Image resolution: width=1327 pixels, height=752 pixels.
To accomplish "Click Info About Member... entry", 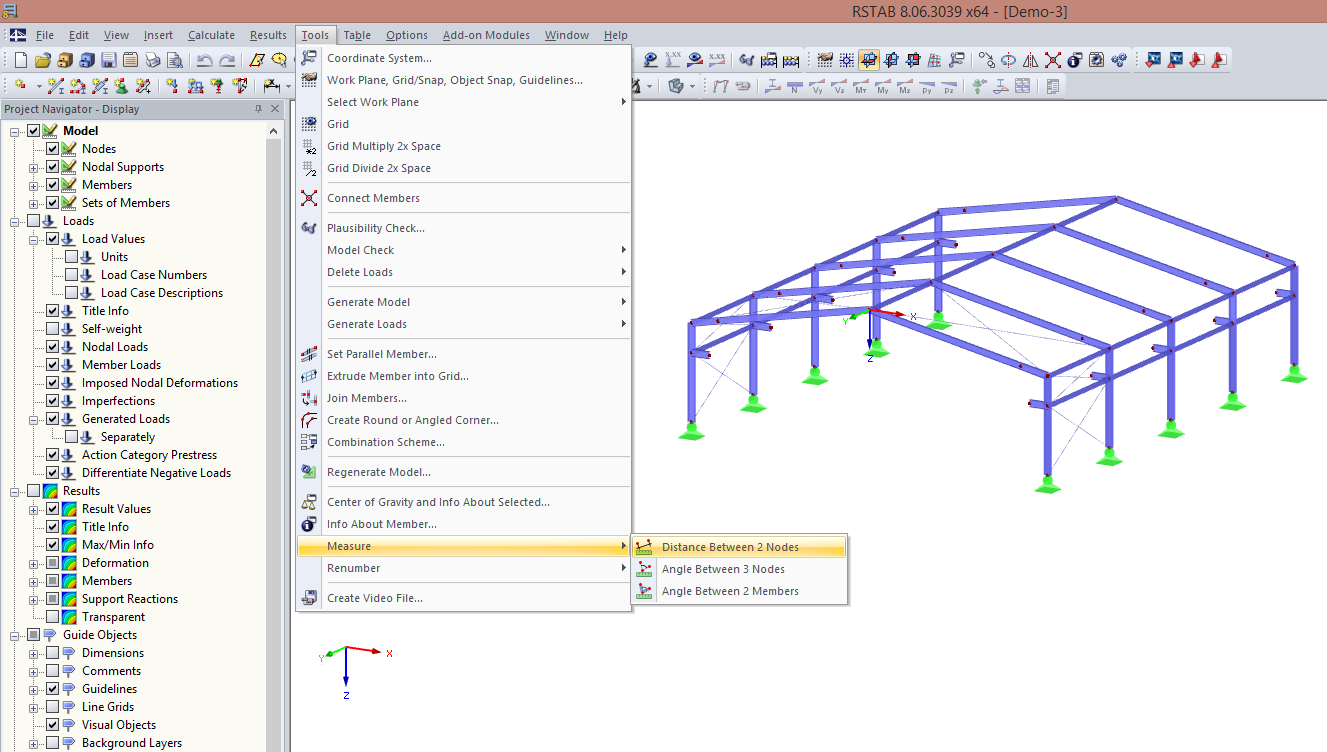I will pyautogui.click(x=464, y=524).
